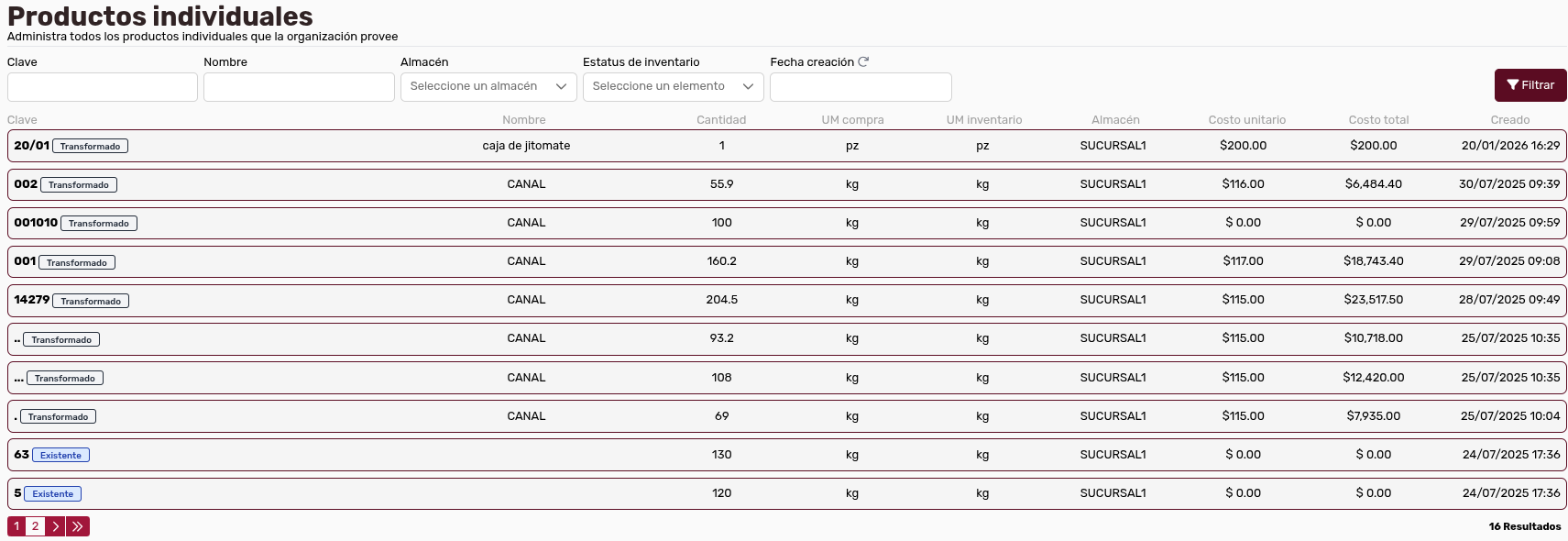1568x541 pixels.
Task: Click the Filtrar button
Action: 1530,85
